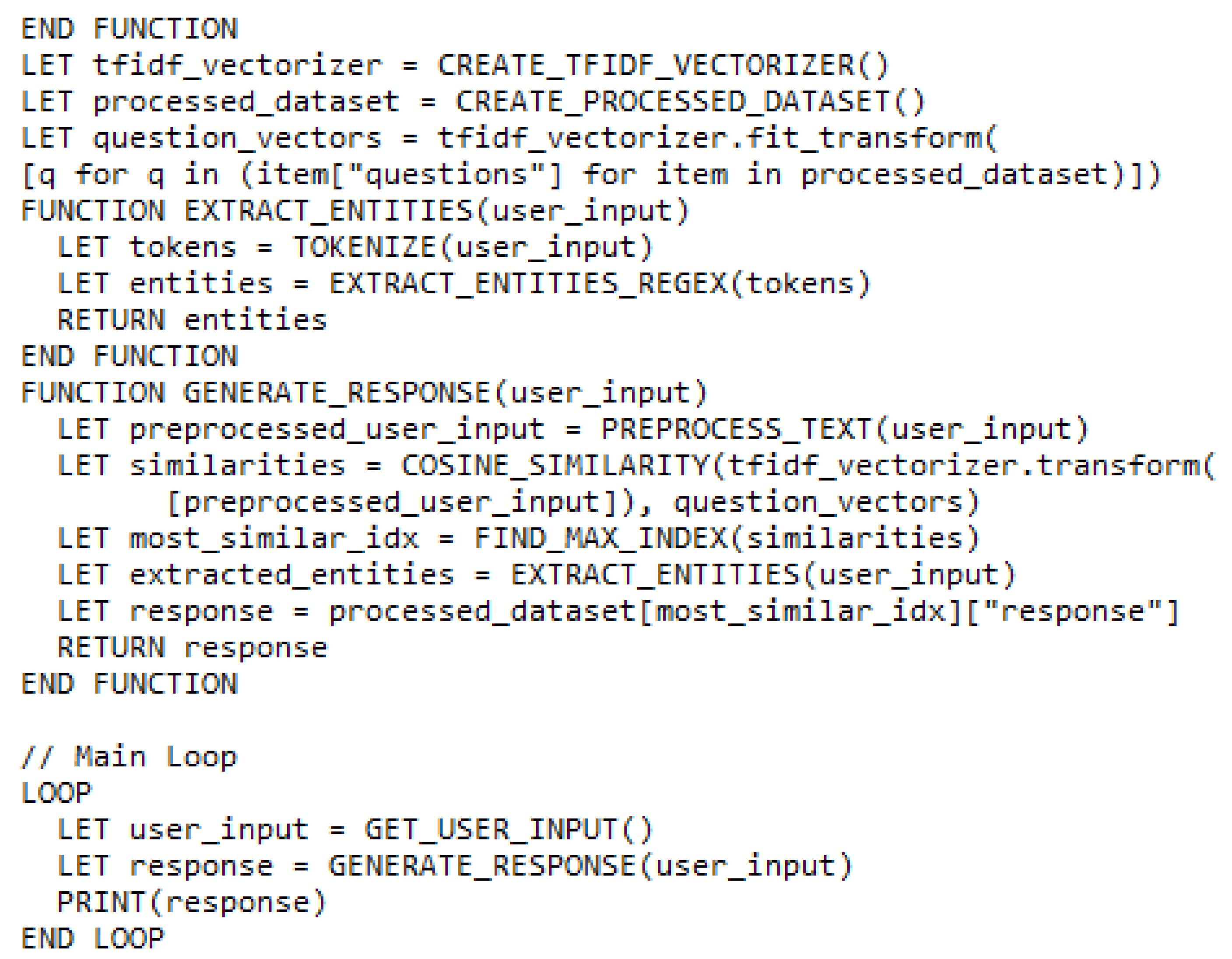Click the extracted_entities variable name

tap(291, 575)
